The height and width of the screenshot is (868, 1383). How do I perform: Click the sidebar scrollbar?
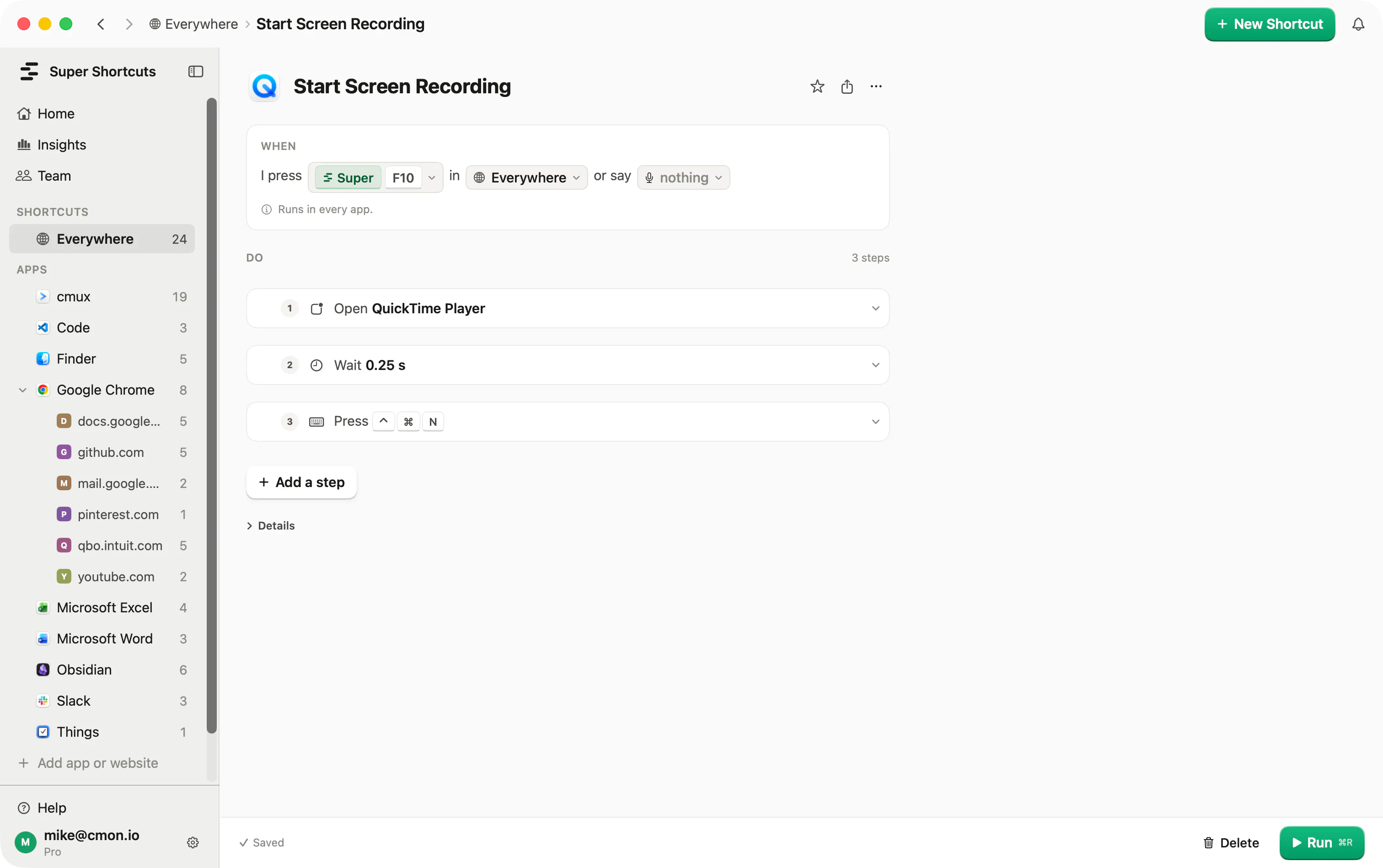coord(212,416)
